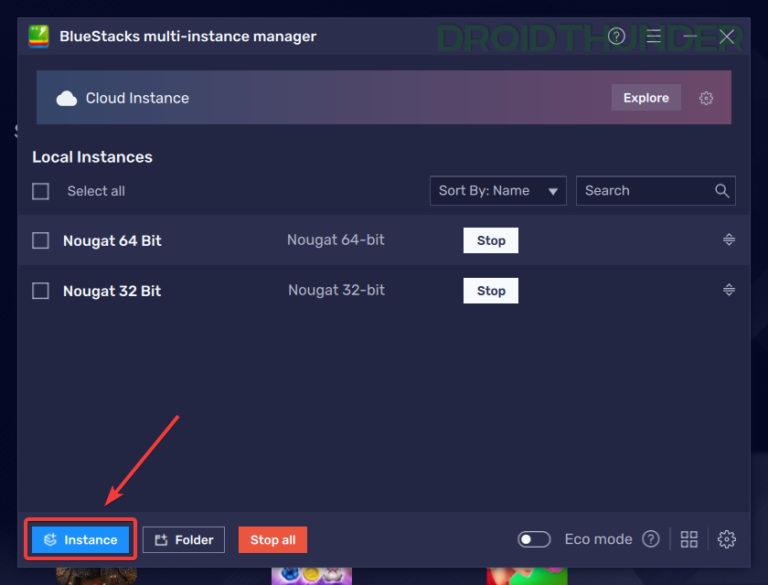Stop the Nougat 64 Bit instance
Viewport: 768px width, 585px height.
[x=490, y=241]
